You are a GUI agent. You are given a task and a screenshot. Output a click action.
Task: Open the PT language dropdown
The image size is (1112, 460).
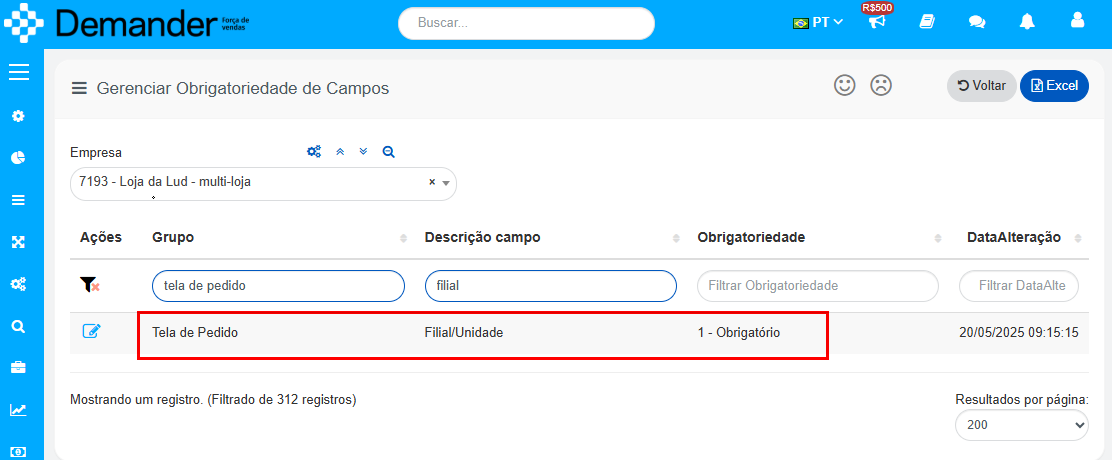coord(818,22)
